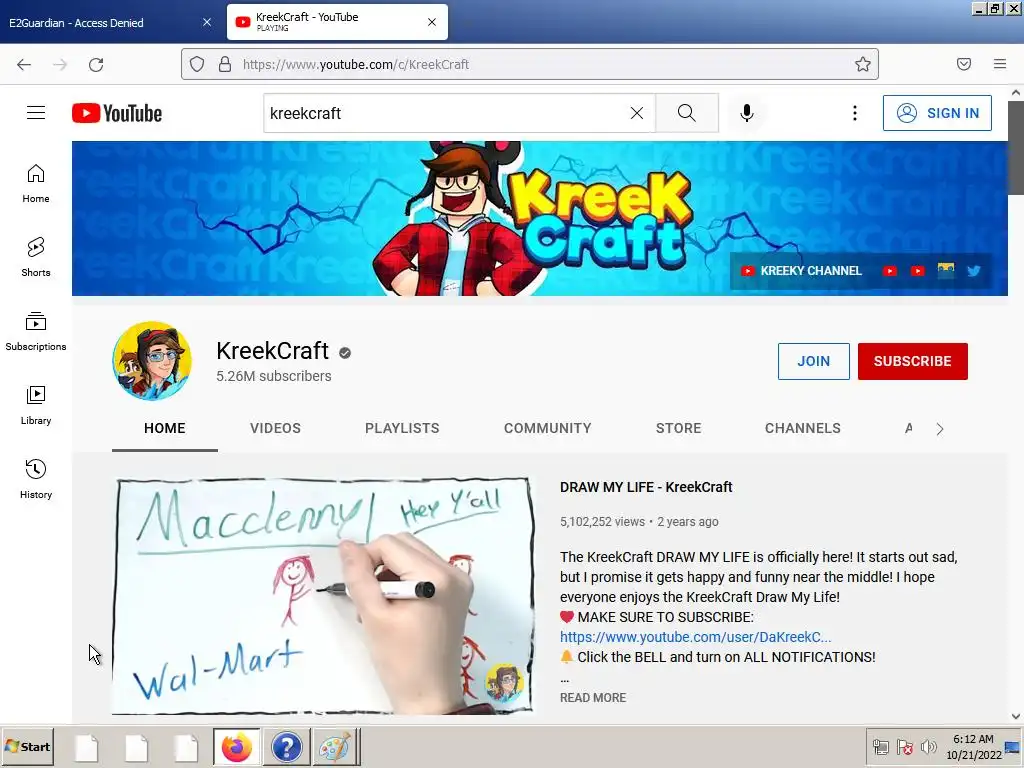Open Subscriptions in the sidebar

tap(36, 332)
